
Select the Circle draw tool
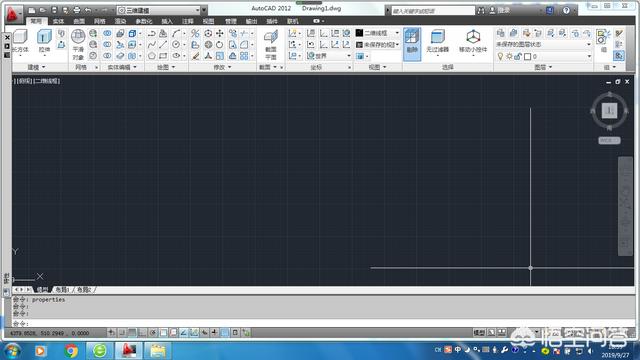(x=176, y=44)
